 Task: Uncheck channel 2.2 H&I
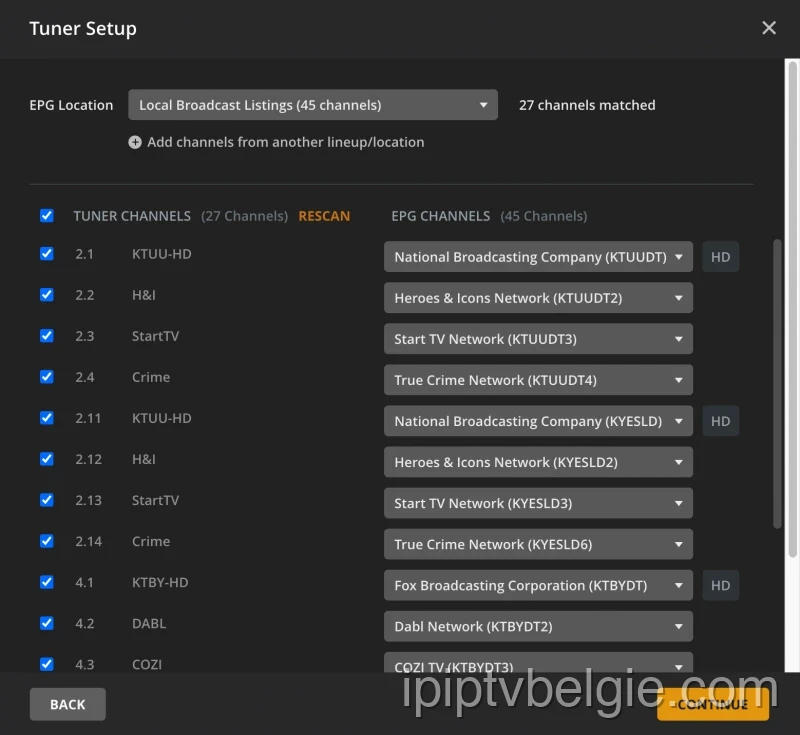tap(46, 295)
